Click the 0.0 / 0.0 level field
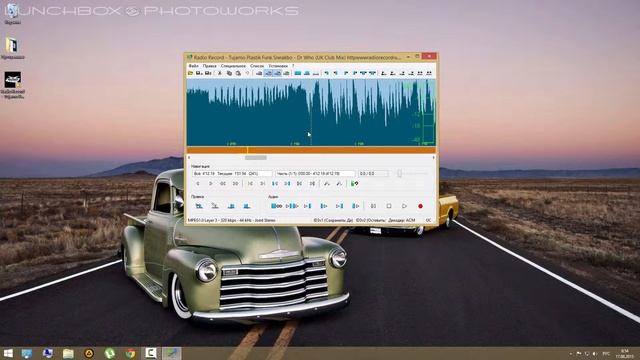Viewport: 640px width, 360px height. (x=373, y=173)
